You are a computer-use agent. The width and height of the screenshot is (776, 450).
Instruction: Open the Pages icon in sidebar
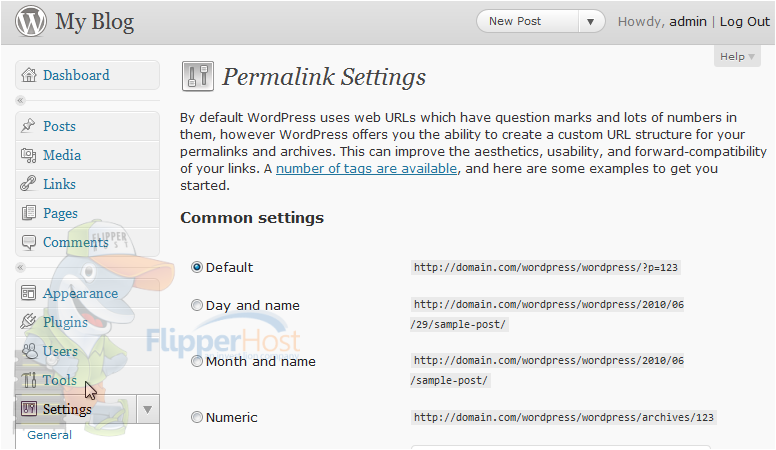(29, 213)
